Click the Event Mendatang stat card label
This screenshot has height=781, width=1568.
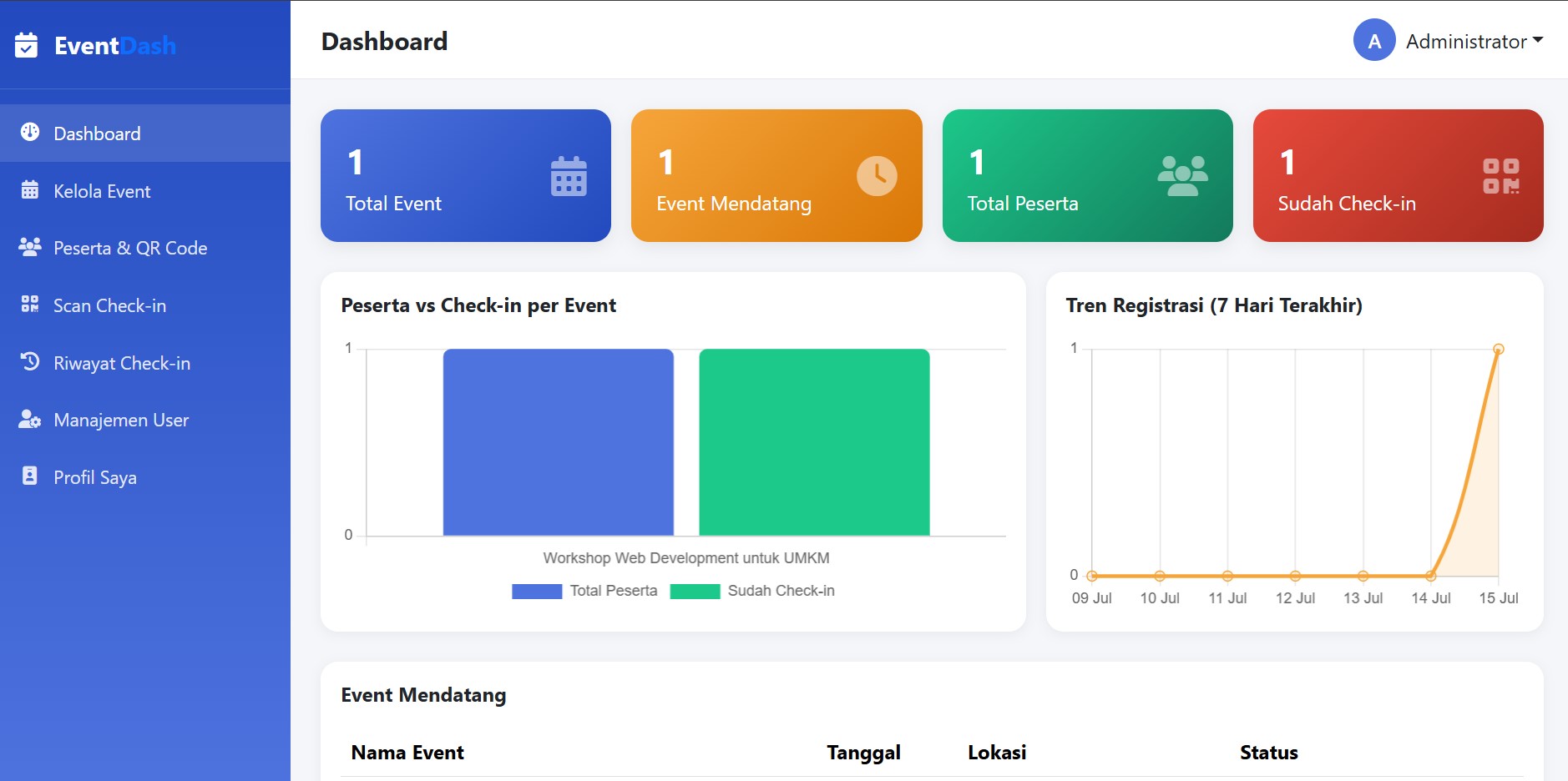(x=734, y=204)
